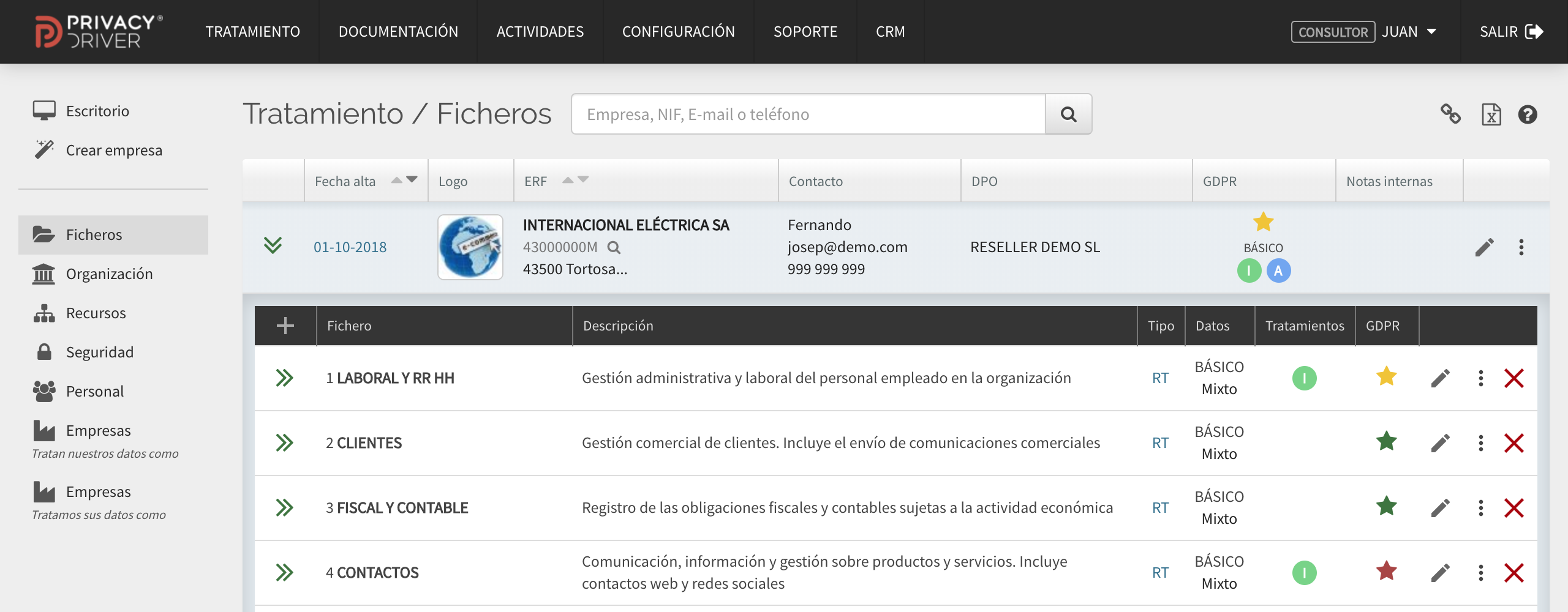Image resolution: width=1568 pixels, height=612 pixels.
Task: Open Seguridad in sidebar
Action: point(113,352)
